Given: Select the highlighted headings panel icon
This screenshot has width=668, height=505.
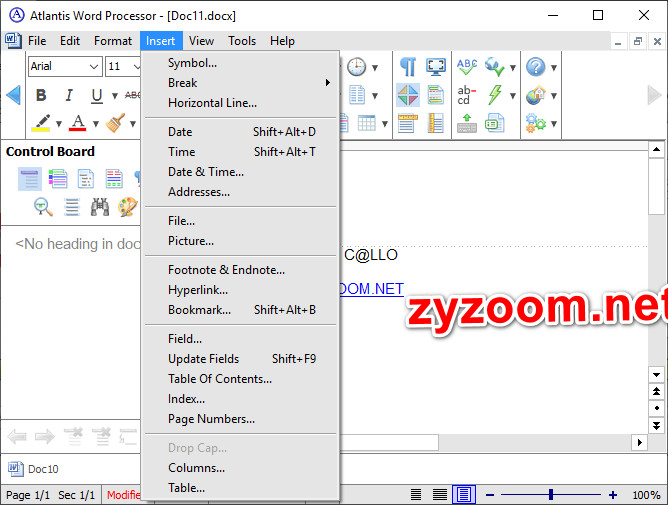Looking at the screenshot, I should 30,179.
